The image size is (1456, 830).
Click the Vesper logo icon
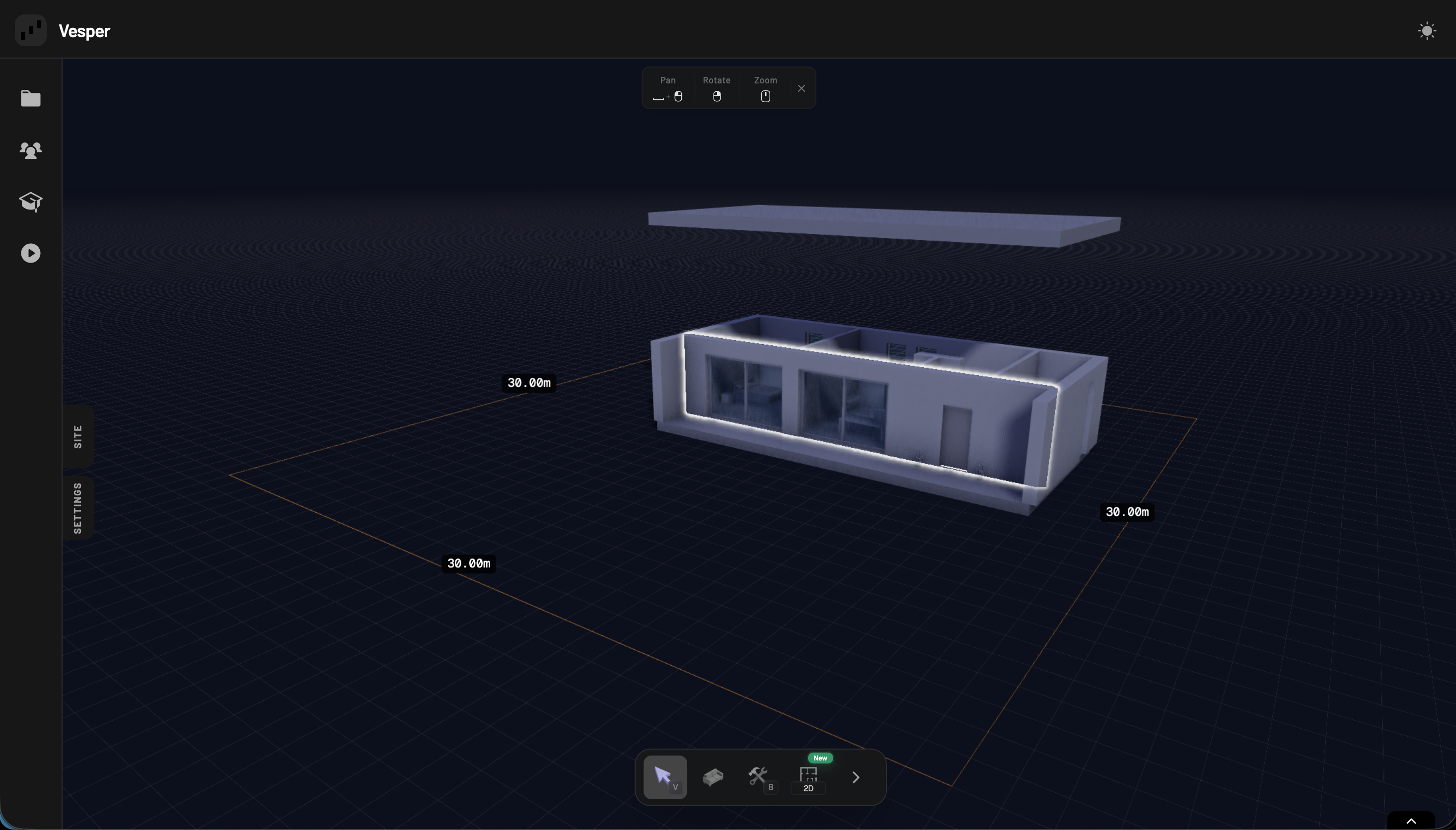click(31, 31)
